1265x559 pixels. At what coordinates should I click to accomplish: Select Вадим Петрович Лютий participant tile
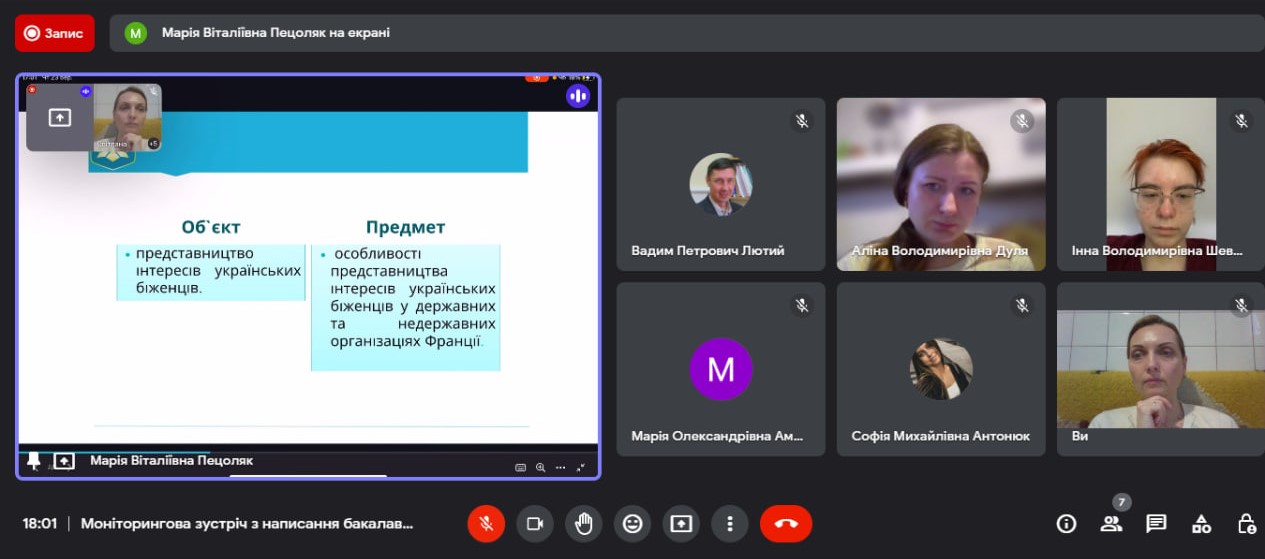pos(721,184)
